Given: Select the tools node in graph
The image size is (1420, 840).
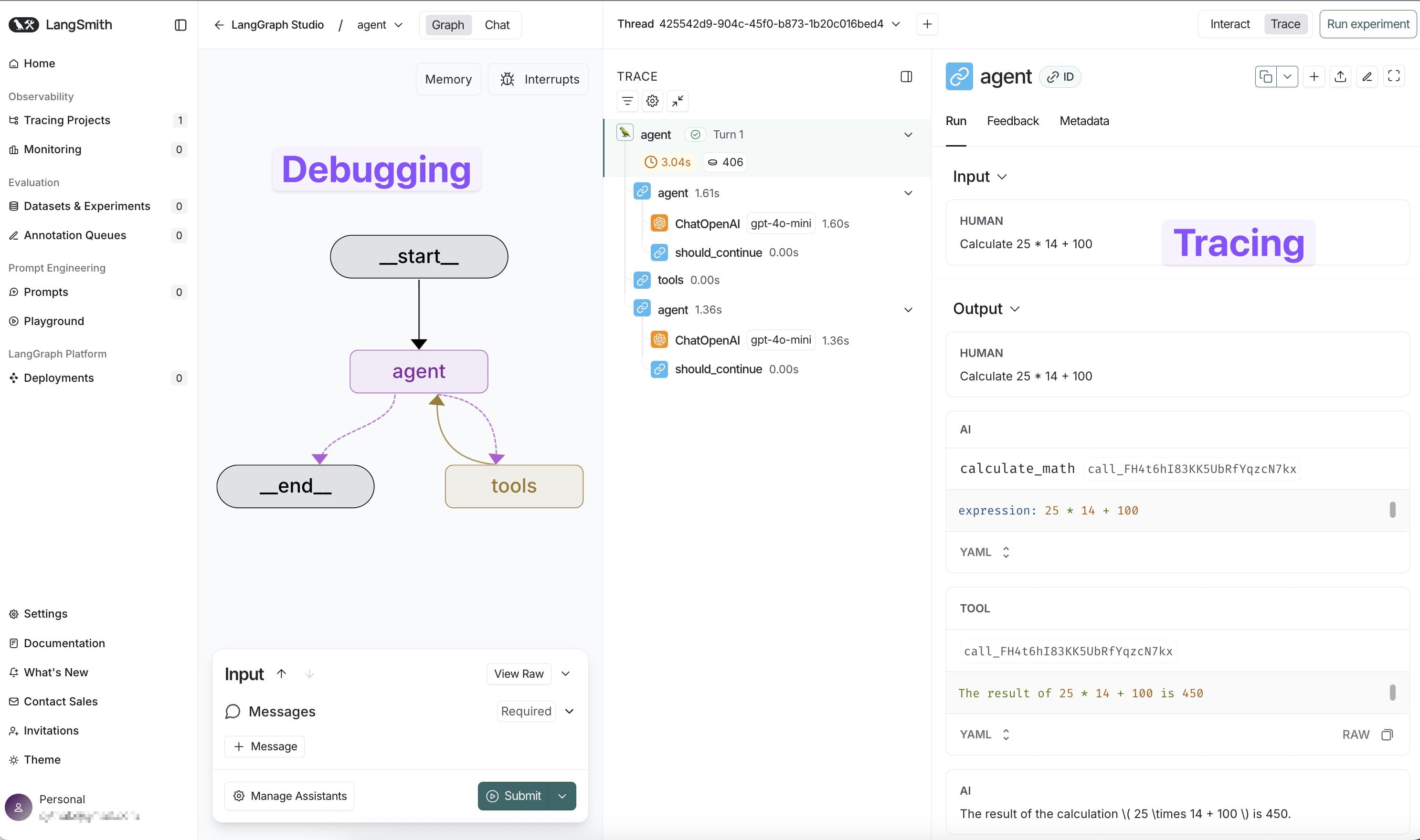Looking at the screenshot, I should click(514, 486).
